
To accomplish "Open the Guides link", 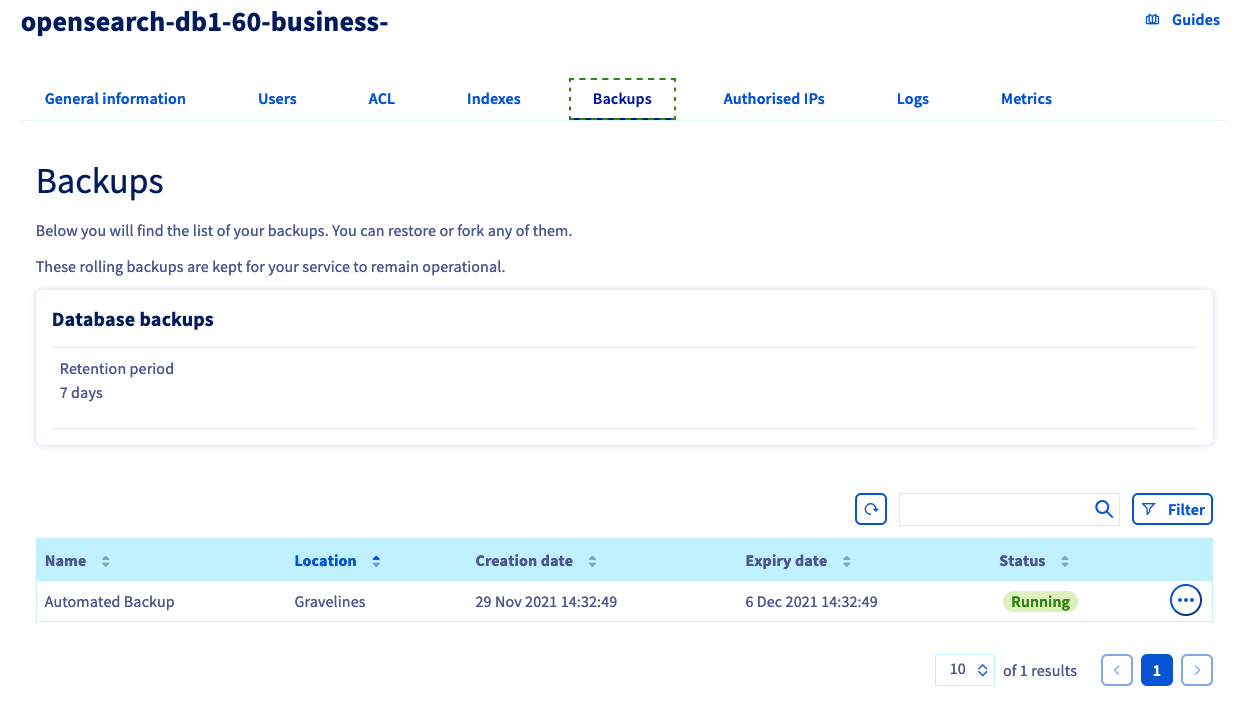I will 1183,20.
